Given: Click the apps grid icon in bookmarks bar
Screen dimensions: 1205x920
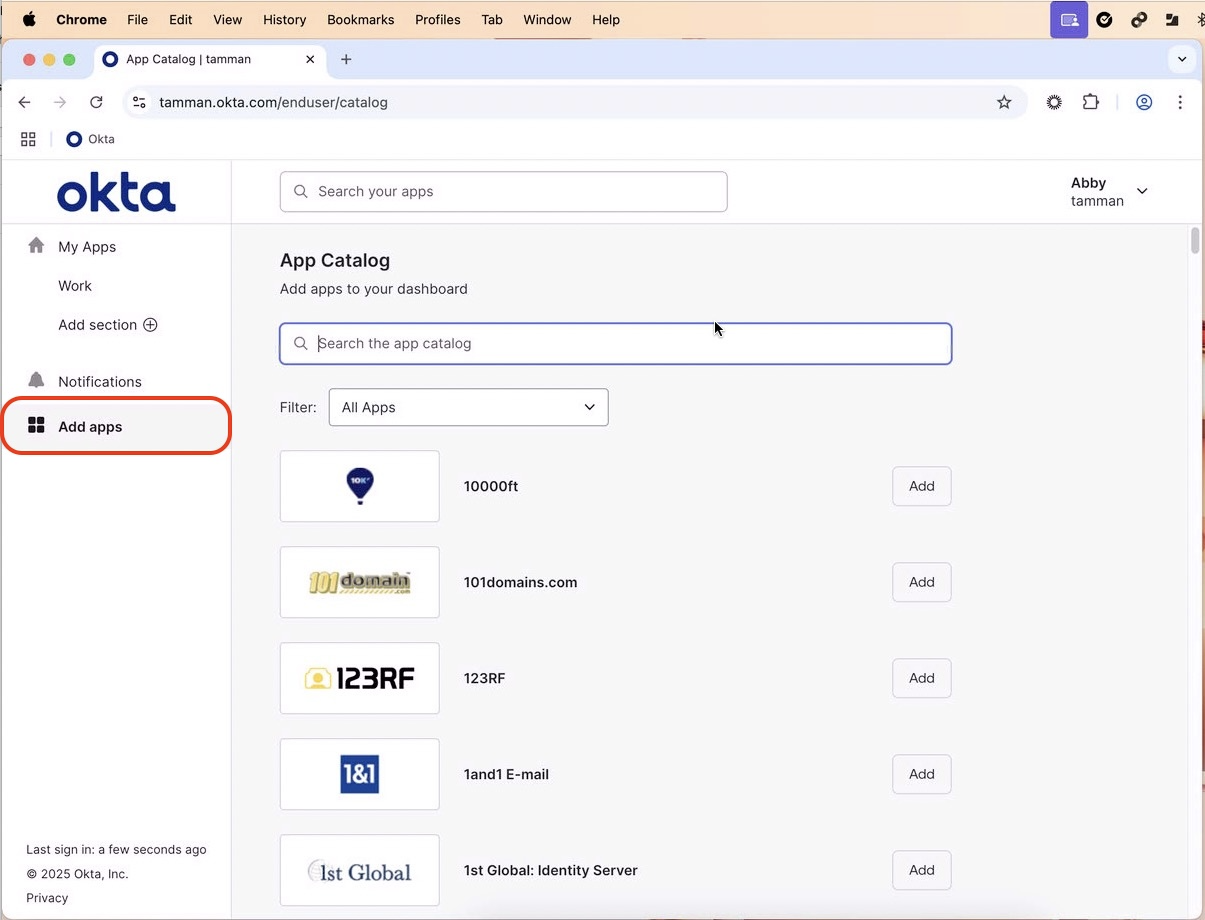Looking at the screenshot, I should (x=28, y=139).
